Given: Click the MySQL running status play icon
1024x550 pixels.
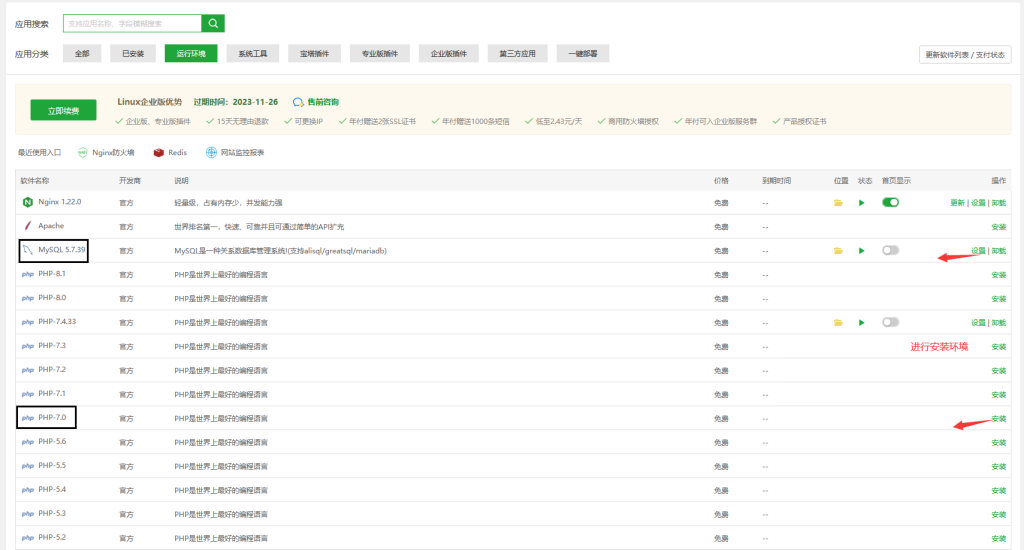Looking at the screenshot, I should coord(861,251).
